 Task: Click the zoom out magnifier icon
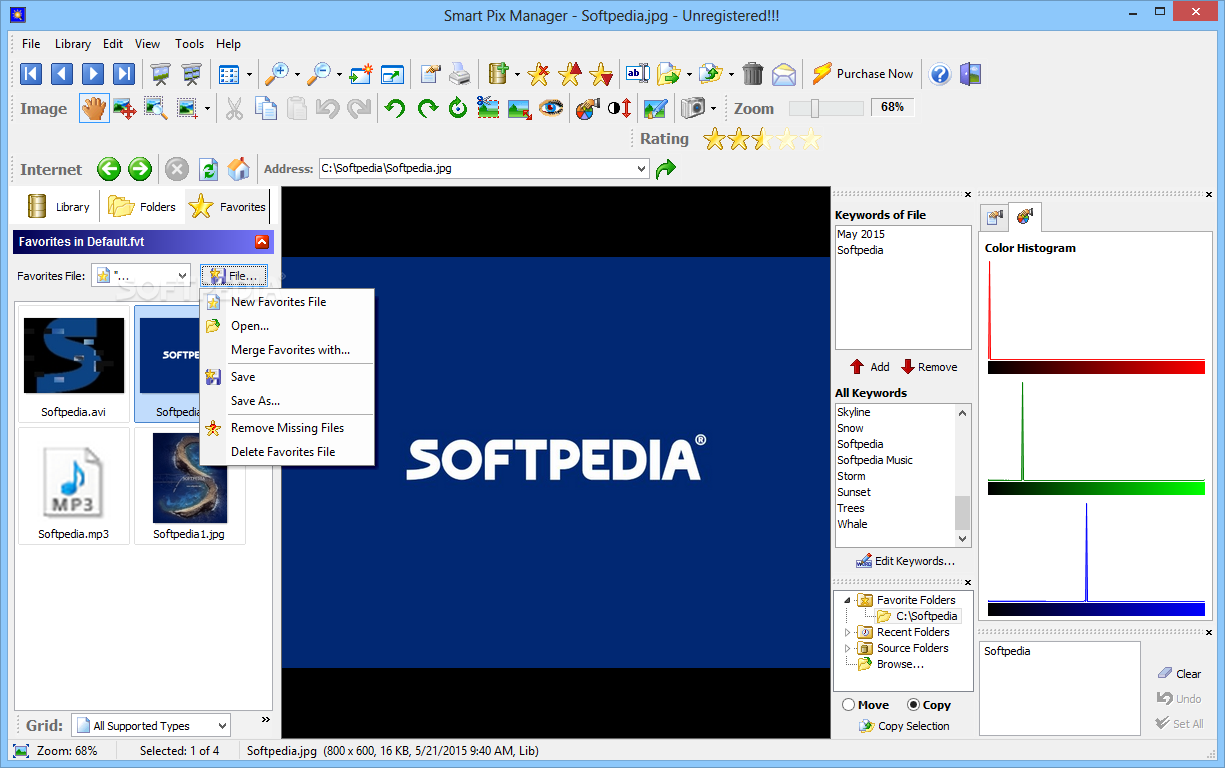click(x=319, y=74)
